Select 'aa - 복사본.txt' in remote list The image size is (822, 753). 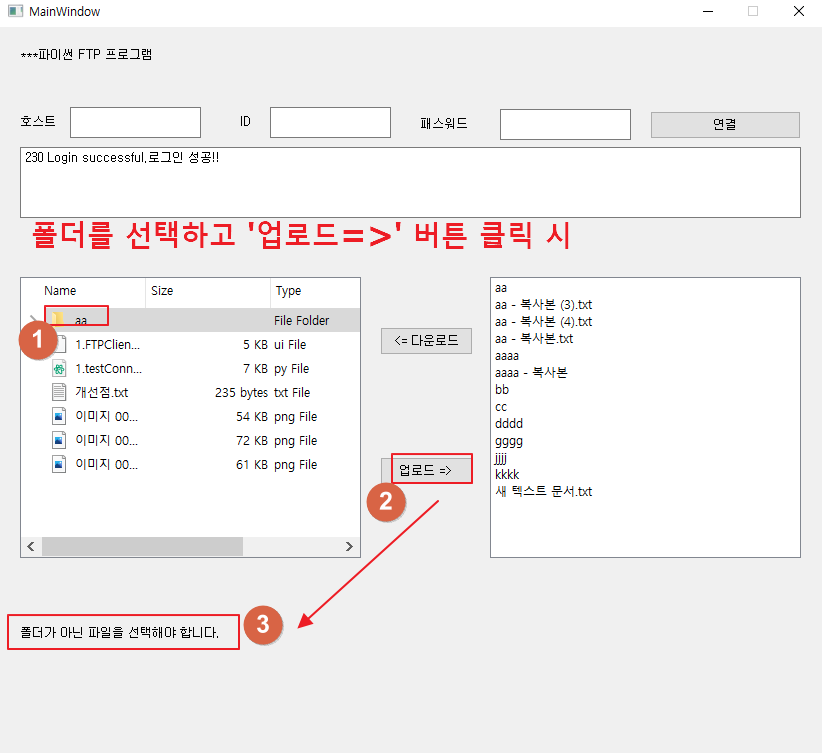coord(534,339)
